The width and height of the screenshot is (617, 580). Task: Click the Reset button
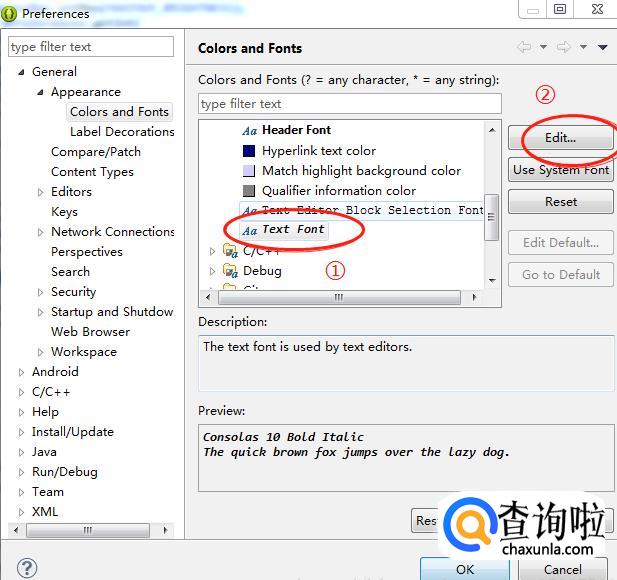(560, 201)
